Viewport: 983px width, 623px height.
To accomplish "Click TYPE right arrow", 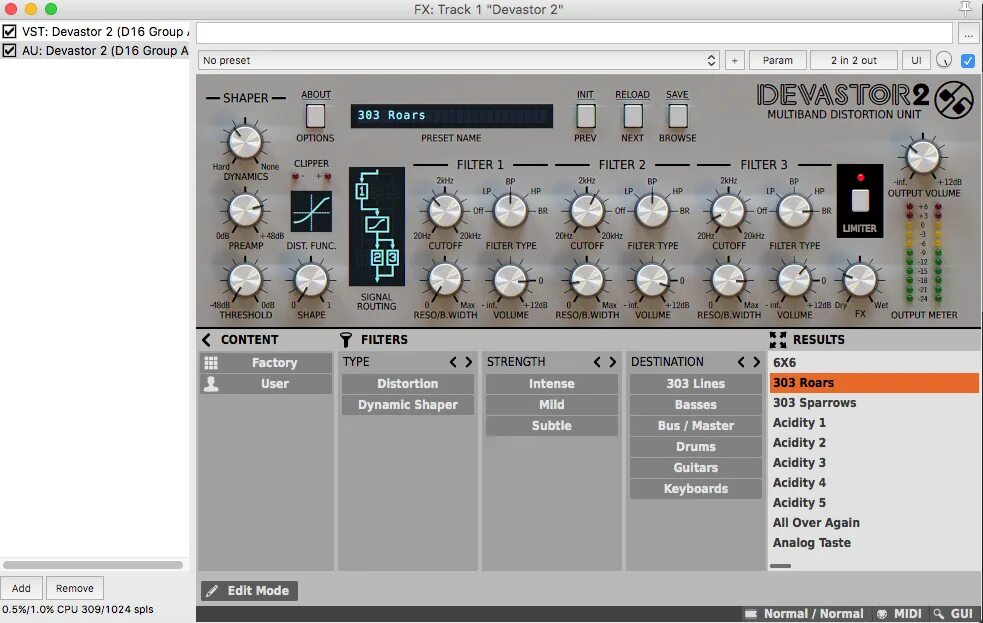I will (468, 362).
